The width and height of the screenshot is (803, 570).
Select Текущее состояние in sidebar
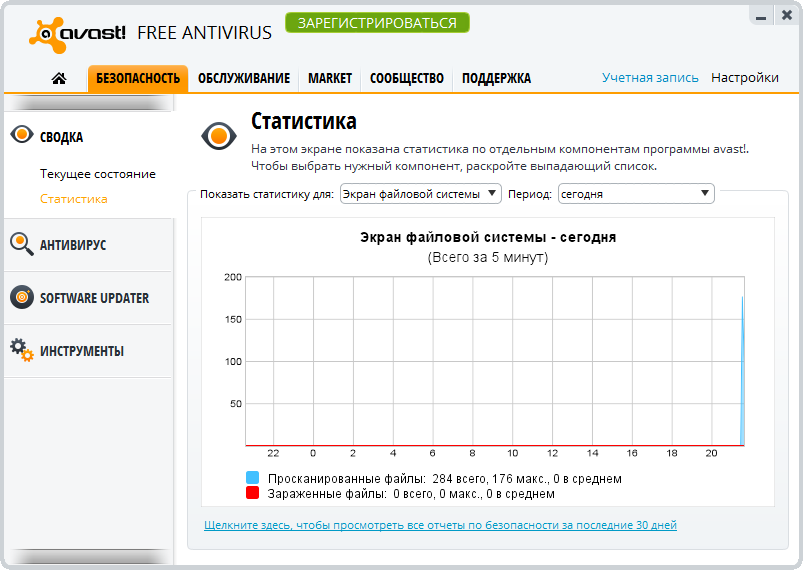tap(98, 174)
